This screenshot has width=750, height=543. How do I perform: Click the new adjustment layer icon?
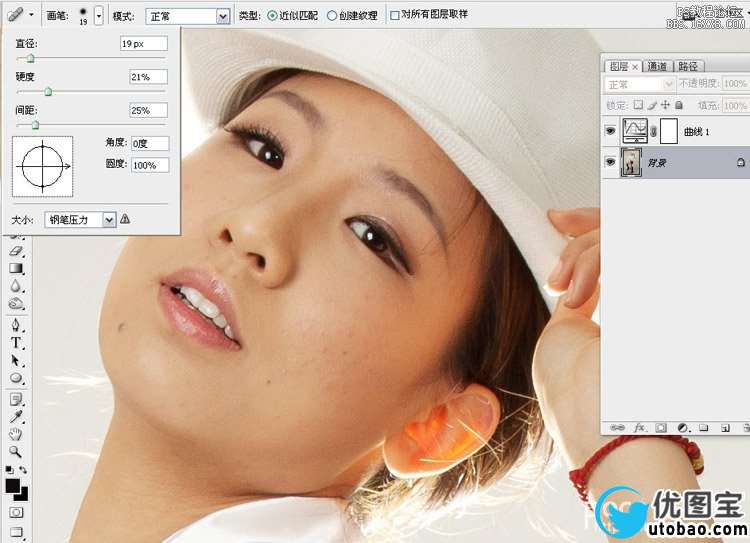(x=683, y=428)
